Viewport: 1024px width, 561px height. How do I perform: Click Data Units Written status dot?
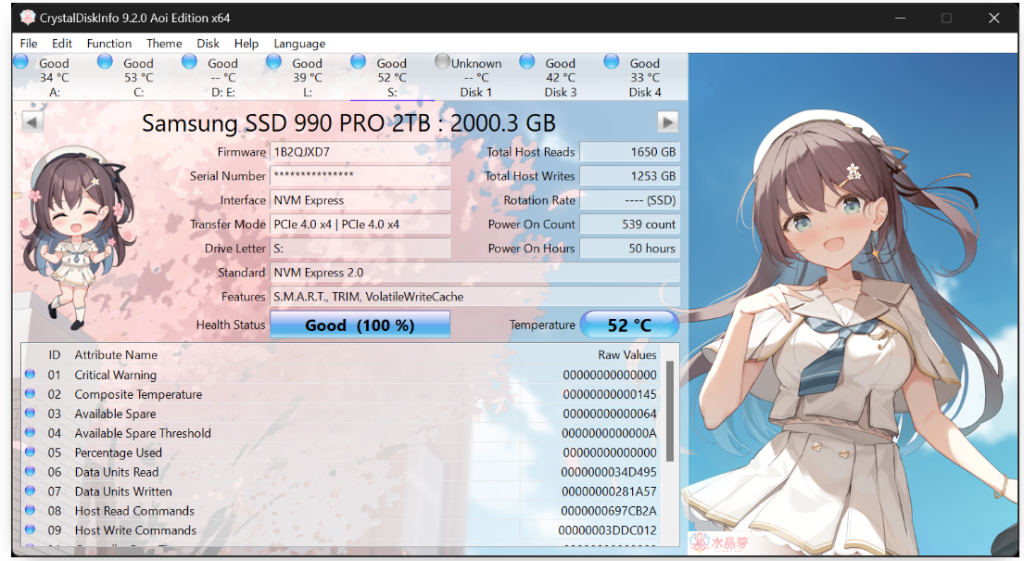(x=30, y=490)
